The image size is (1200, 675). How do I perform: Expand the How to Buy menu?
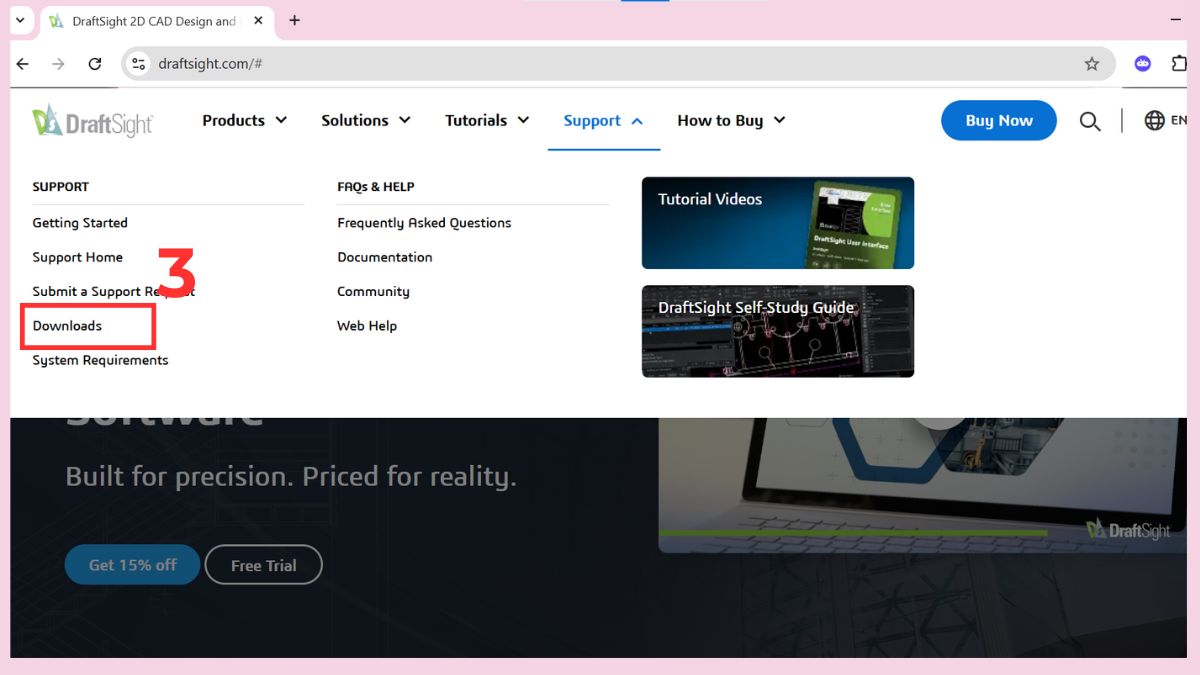coord(731,120)
